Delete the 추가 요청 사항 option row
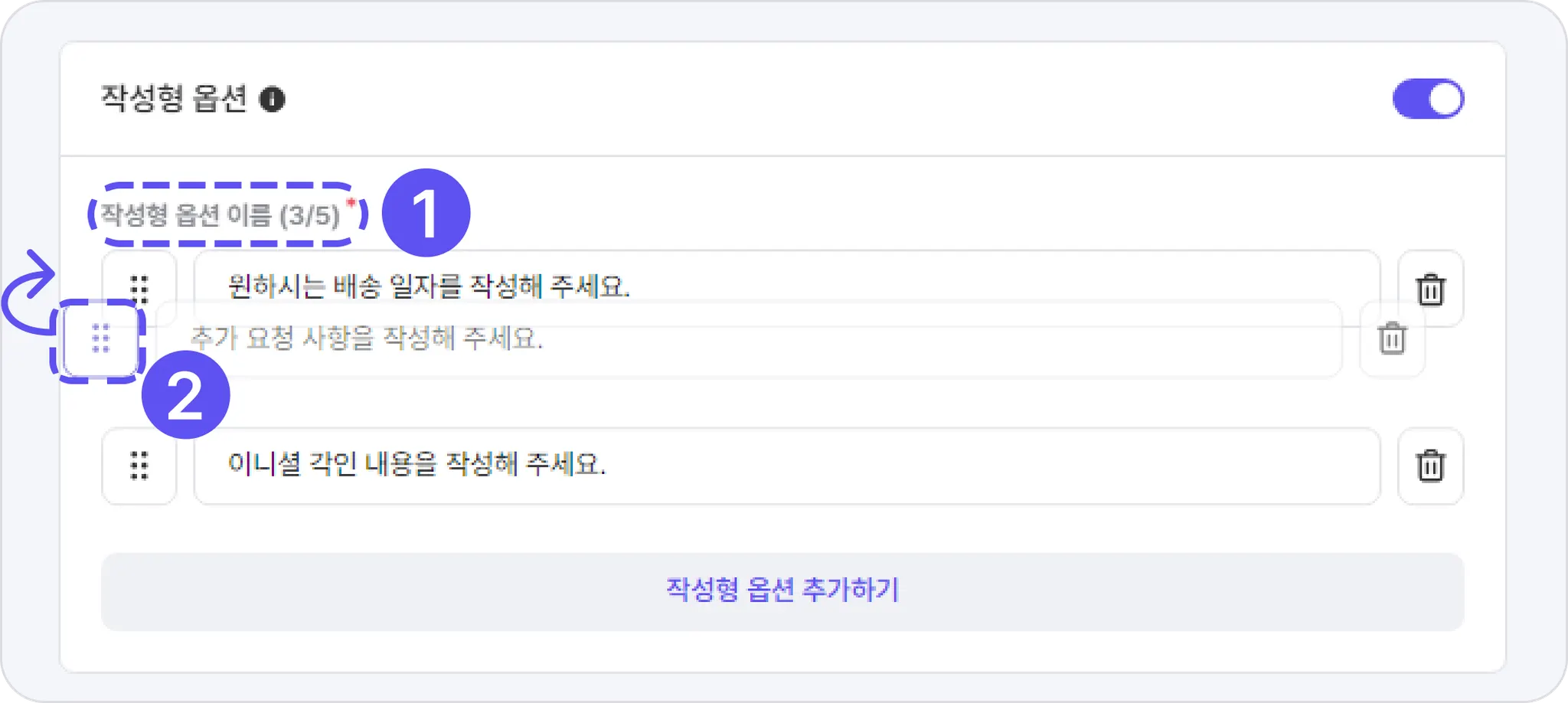 [1392, 338]
